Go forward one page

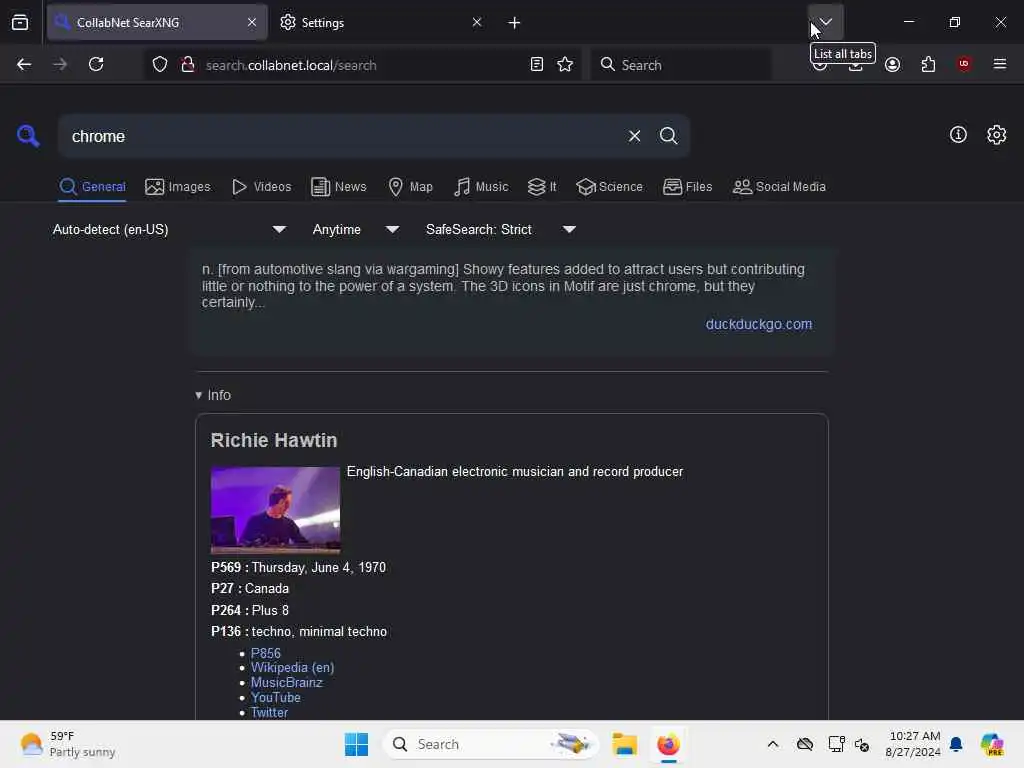[60, 64]
